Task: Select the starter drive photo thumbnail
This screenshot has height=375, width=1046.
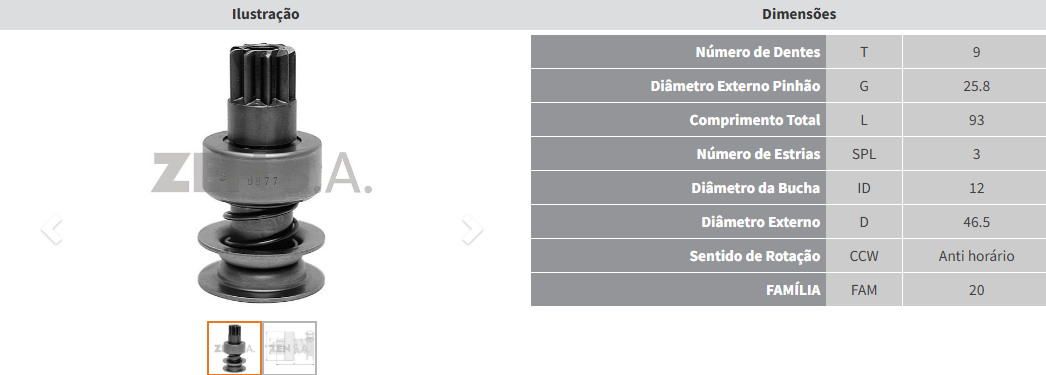Action: 234,348
